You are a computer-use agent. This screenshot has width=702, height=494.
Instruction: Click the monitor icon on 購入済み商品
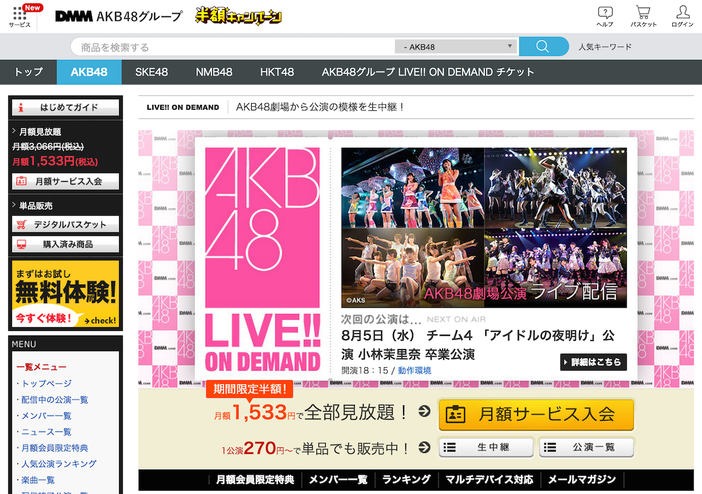21,244
